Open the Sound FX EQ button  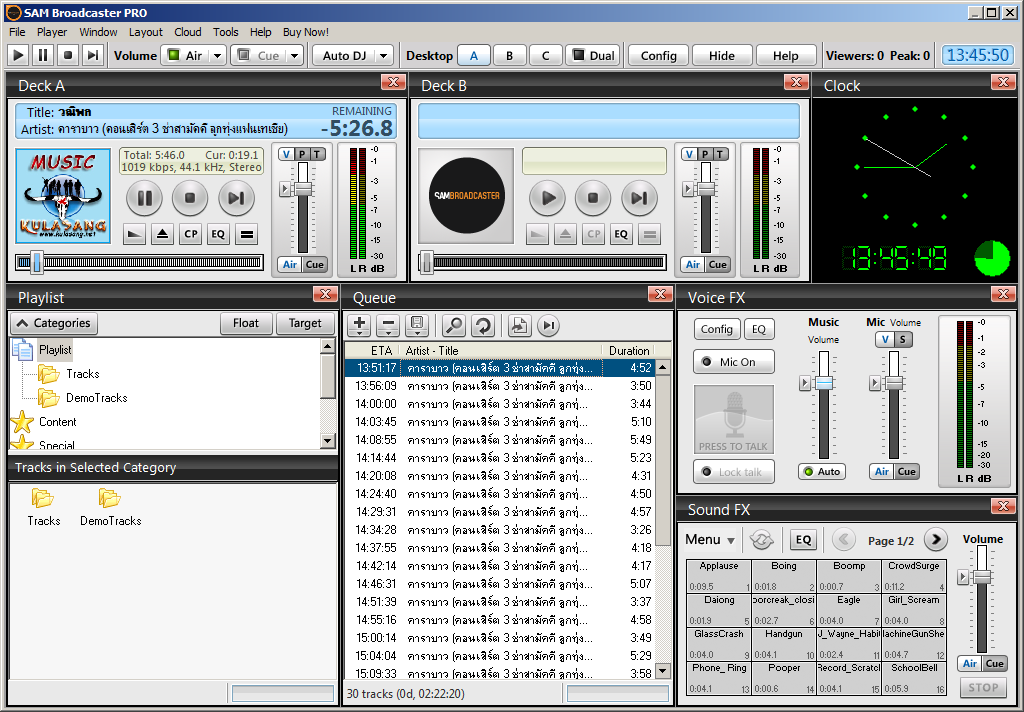[803, 540]
